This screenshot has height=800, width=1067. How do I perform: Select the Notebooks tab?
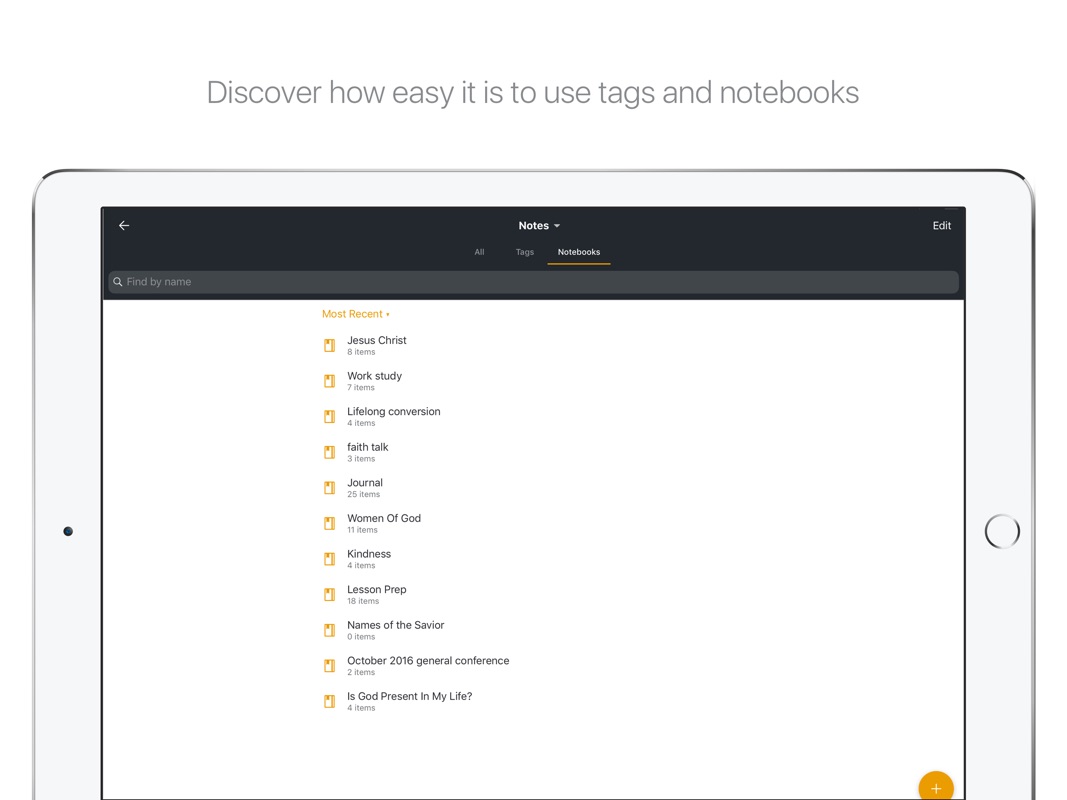(x=578, y=252)
